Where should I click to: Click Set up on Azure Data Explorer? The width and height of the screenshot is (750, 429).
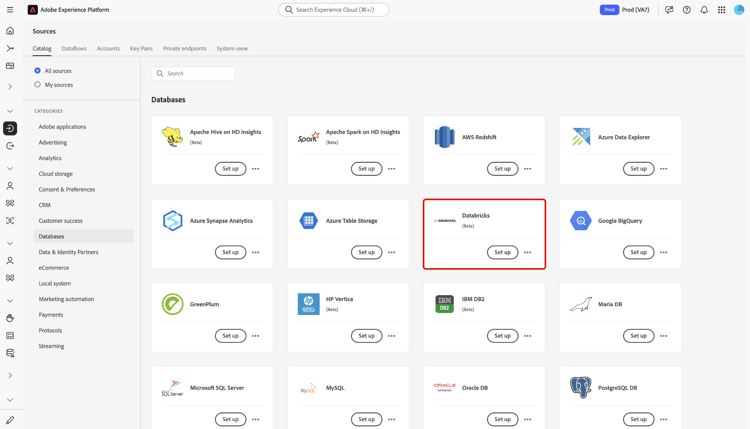pos(639,169)
